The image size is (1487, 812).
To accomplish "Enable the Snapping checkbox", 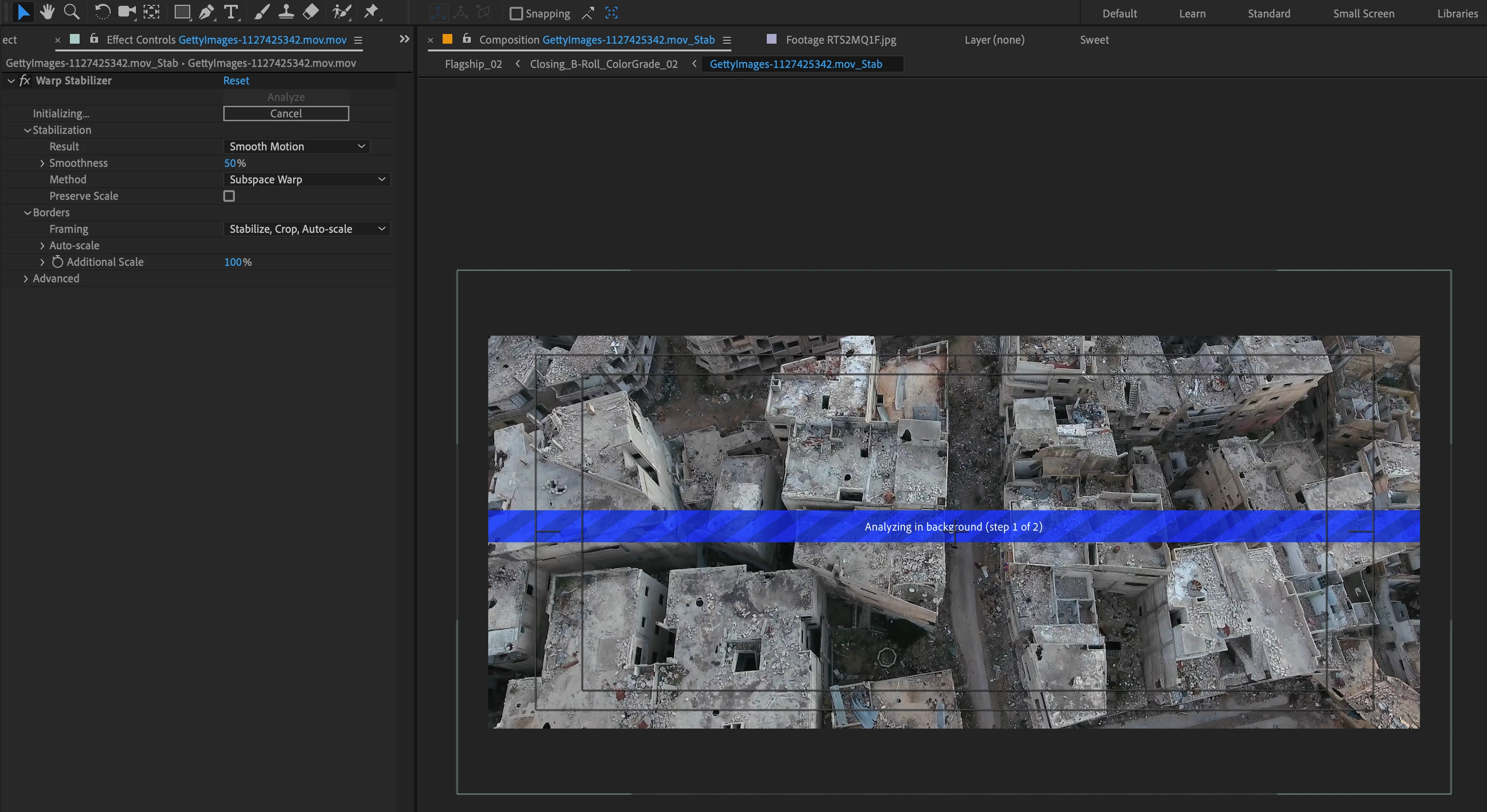I will pos(516,13).
